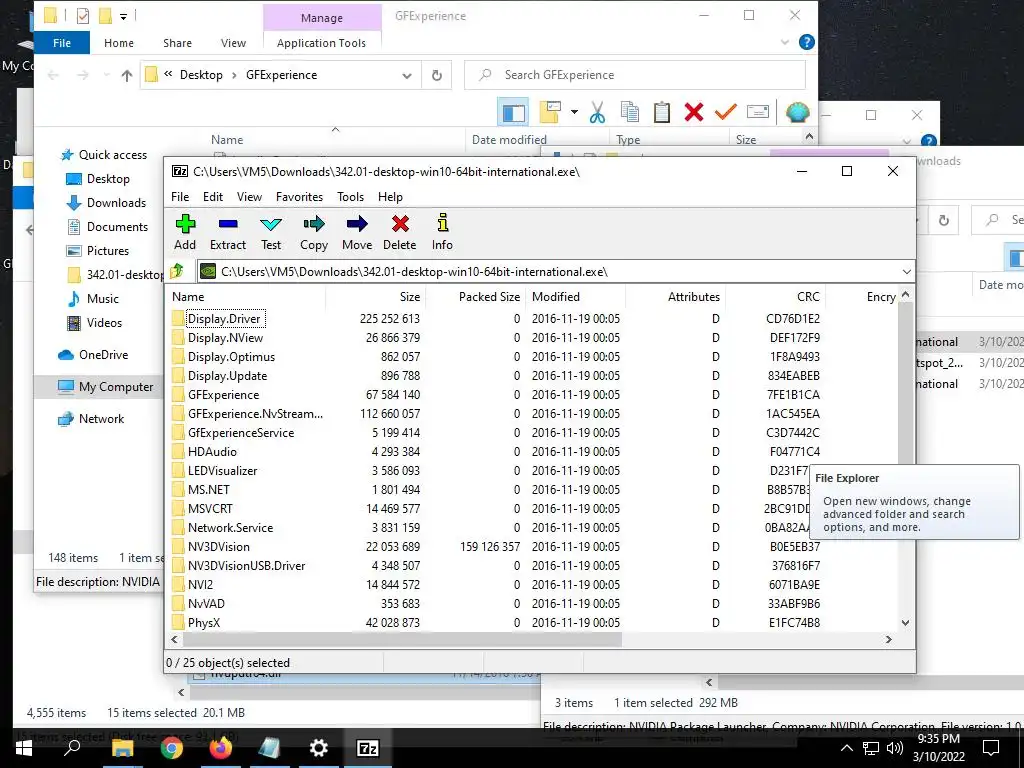The image size is (1024, 768).
Task: Switch to Explorer Home tab
Action: point(119,42)
